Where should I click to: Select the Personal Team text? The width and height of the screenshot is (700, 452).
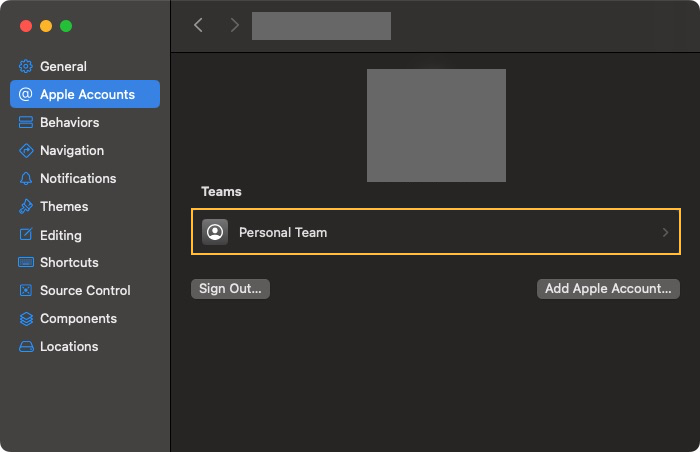pos(283,232)
